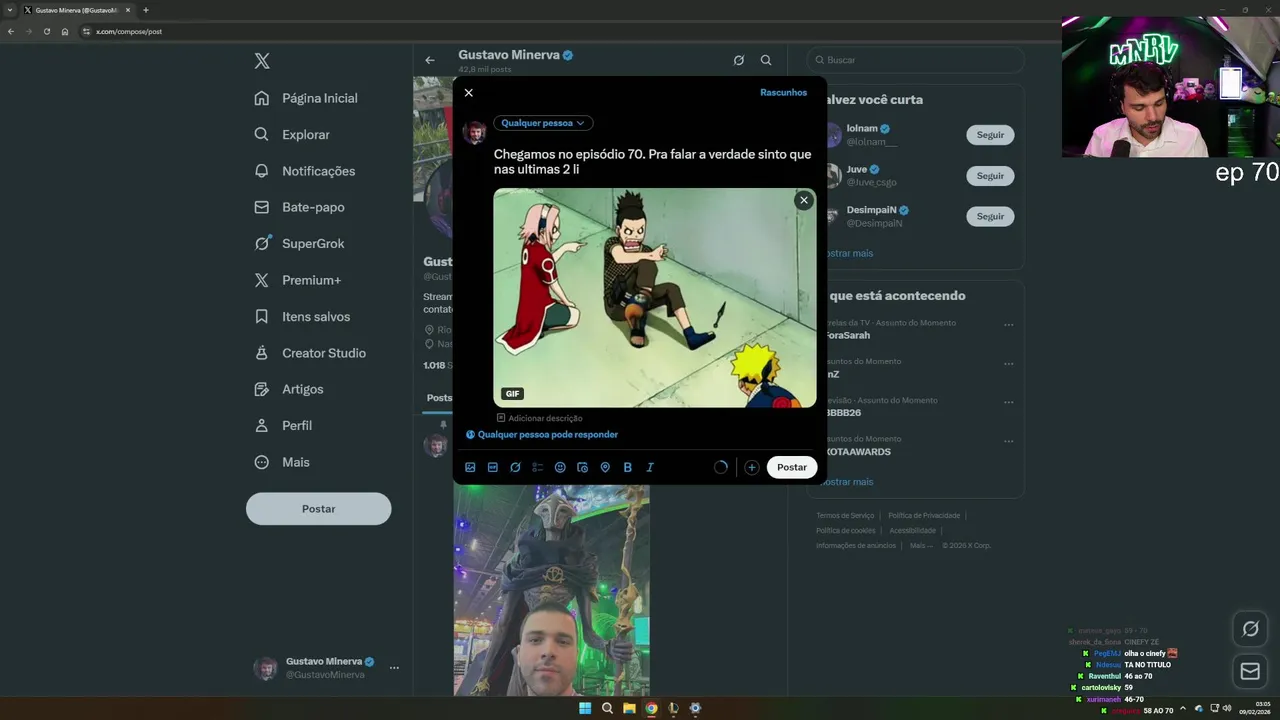This screenshot has width=1280, height=720.
Task: Open Perfil in the sidebar
Action: 284,425
